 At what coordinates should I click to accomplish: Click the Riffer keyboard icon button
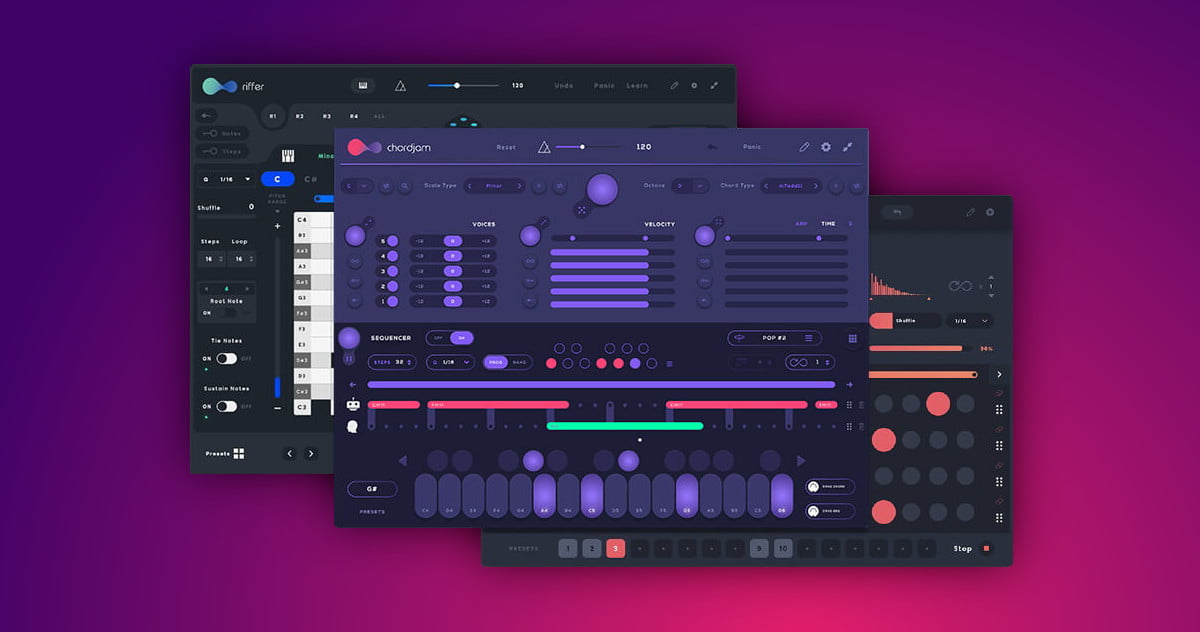[362, 86]
